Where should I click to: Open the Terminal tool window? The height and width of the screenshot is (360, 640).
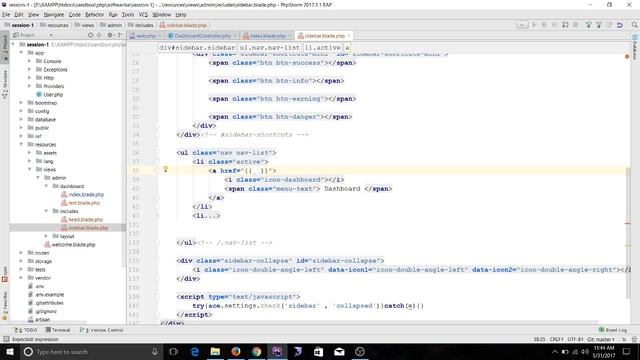58,330
